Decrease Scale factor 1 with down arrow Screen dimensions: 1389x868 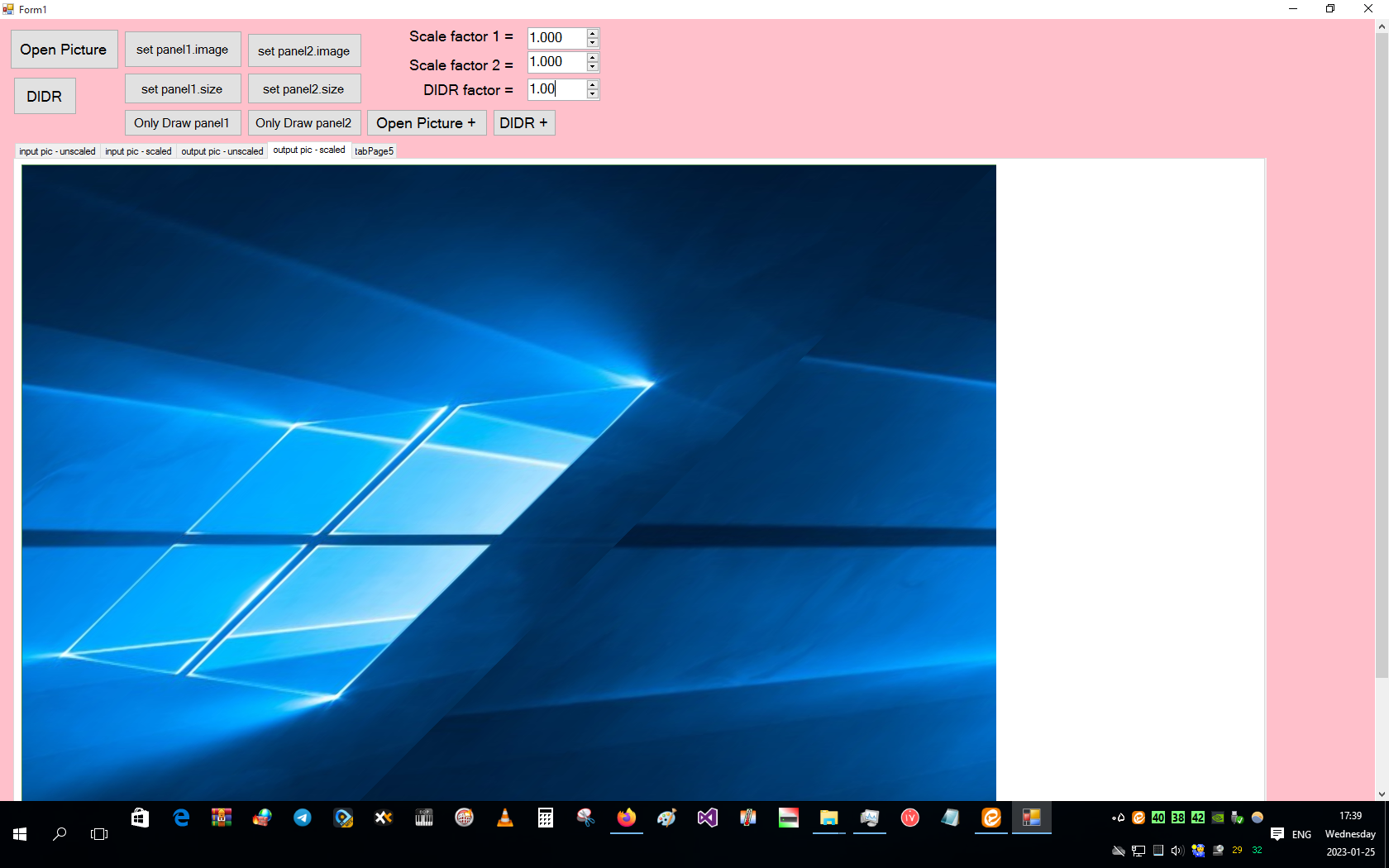tap(593, 43)
